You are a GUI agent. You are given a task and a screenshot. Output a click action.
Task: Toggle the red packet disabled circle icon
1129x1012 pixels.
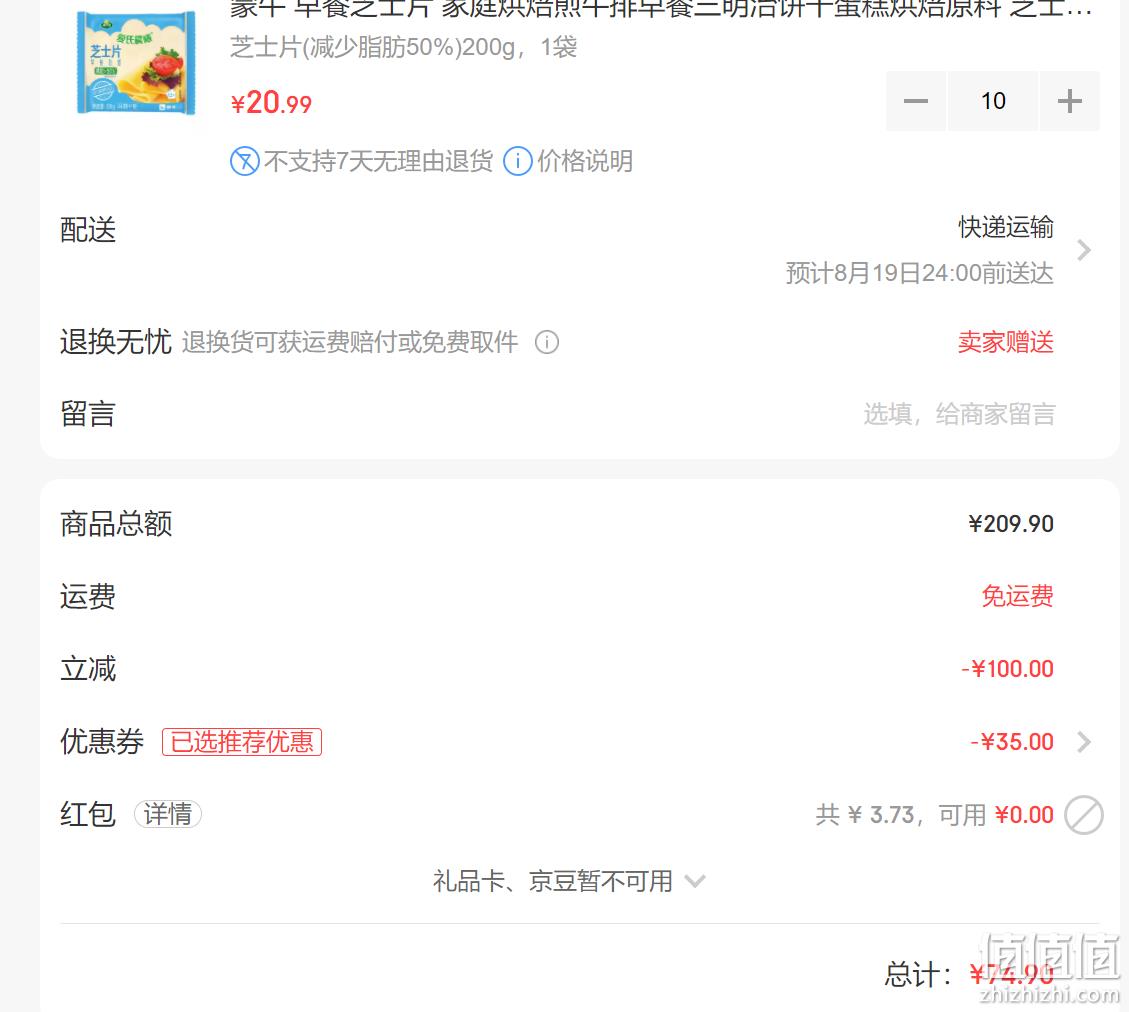(1084, 815)
